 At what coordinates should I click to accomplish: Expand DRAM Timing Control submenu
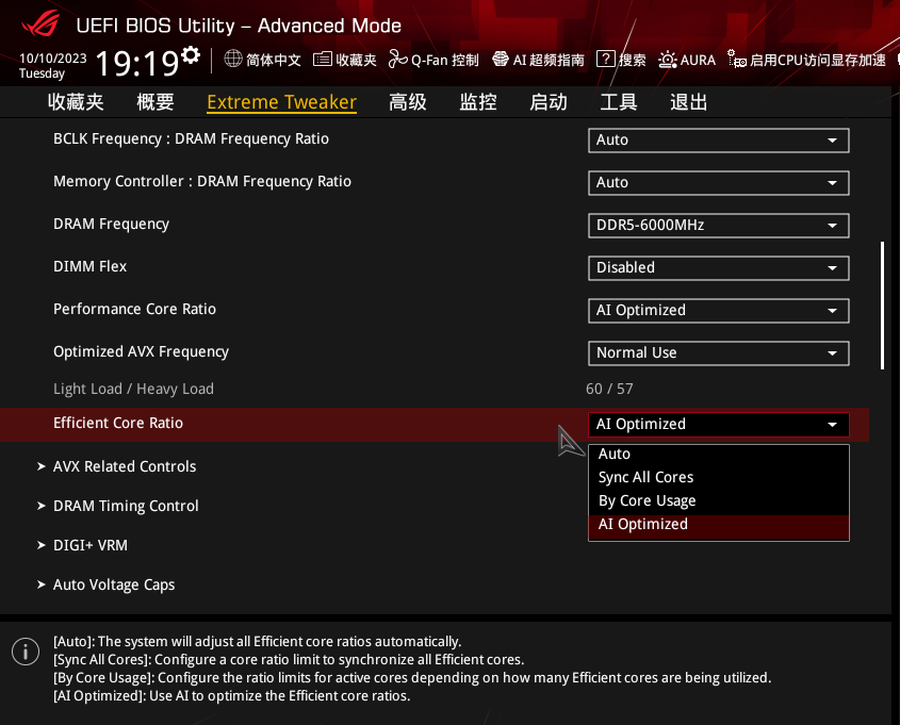[x=125, y=506]
